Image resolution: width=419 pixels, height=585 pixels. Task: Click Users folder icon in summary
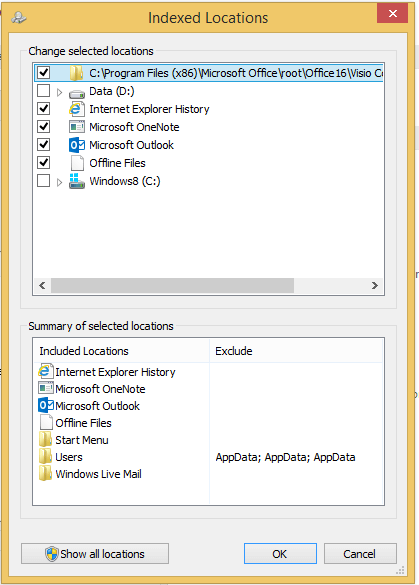[46, 457]
